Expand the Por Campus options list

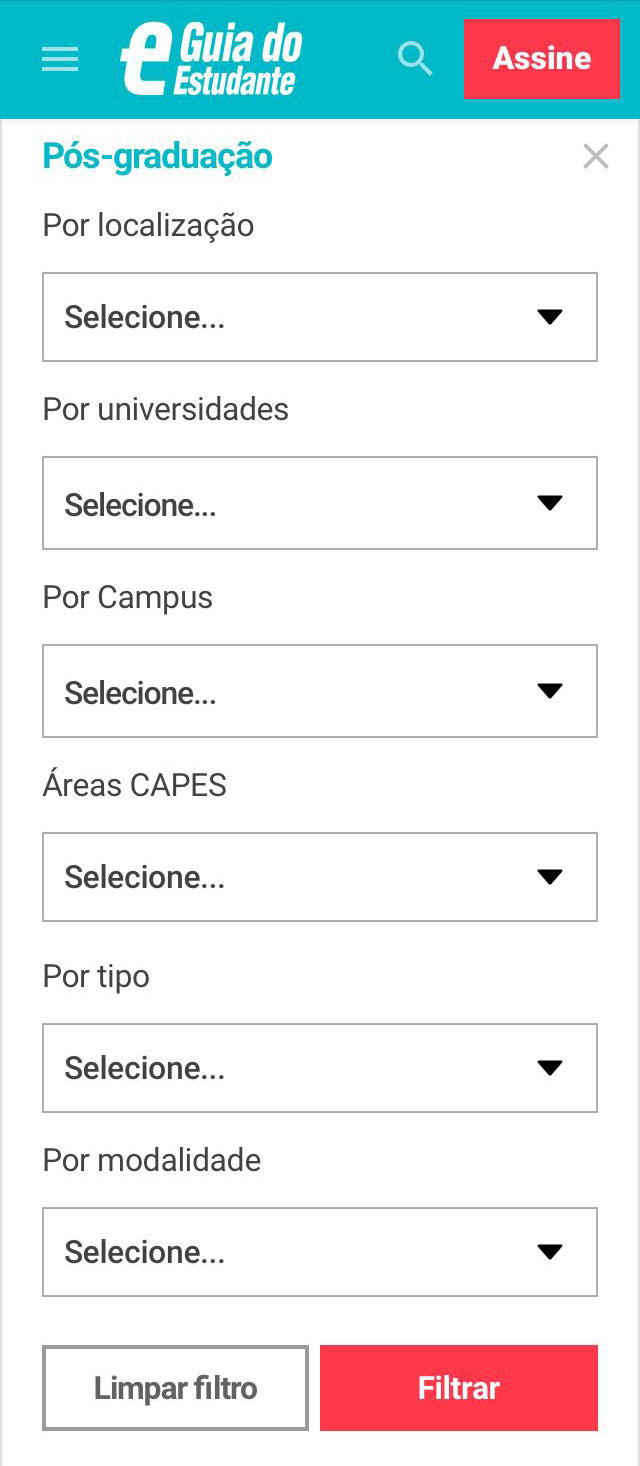click(x=320, y=691)
